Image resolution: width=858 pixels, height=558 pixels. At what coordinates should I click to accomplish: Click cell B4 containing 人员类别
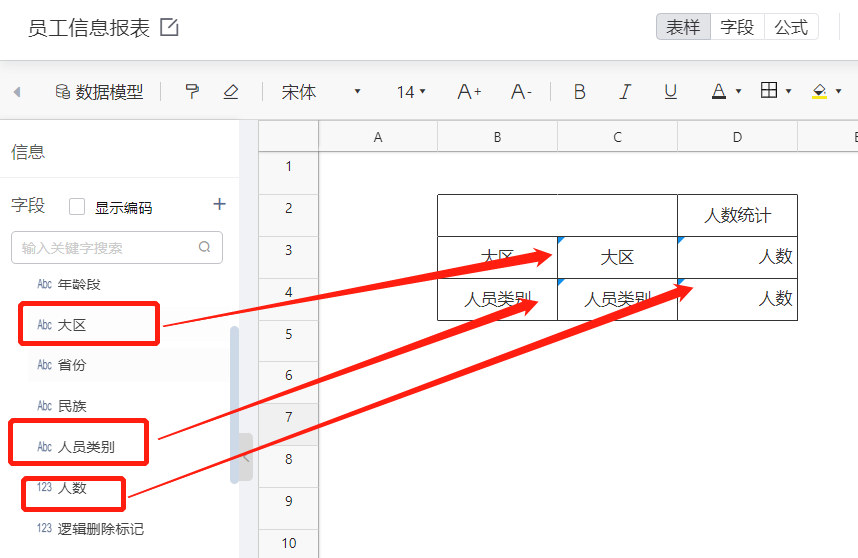[497, 299]
